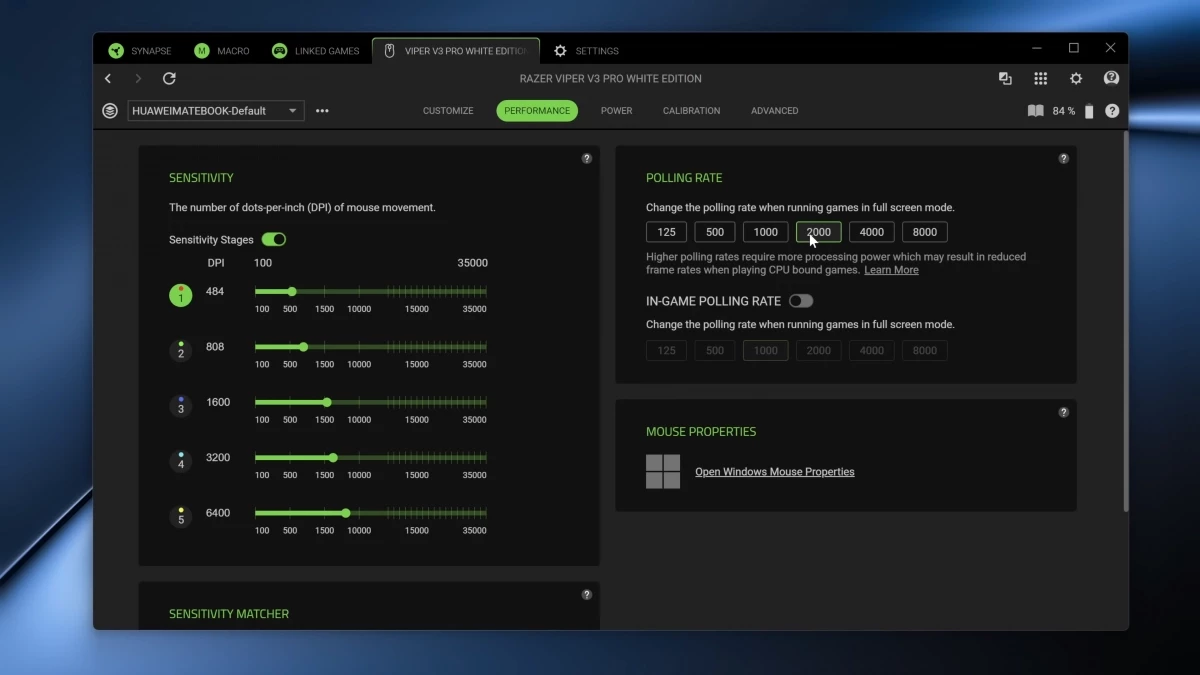The height and width of the screenshot is (675, 1200).
Task: Select sensitivity stage 4 icon
Action: click(181, 460)
